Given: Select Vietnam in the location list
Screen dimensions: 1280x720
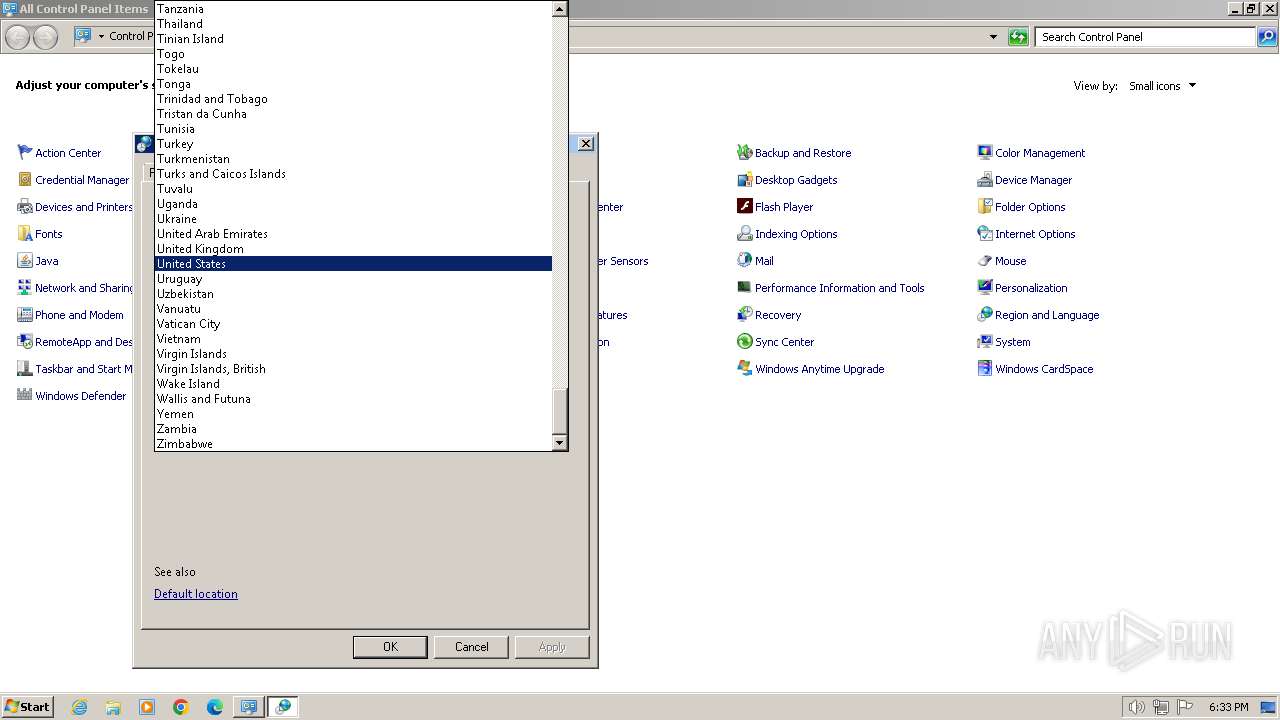Looking at the screenshot, I should coord(353,339).
